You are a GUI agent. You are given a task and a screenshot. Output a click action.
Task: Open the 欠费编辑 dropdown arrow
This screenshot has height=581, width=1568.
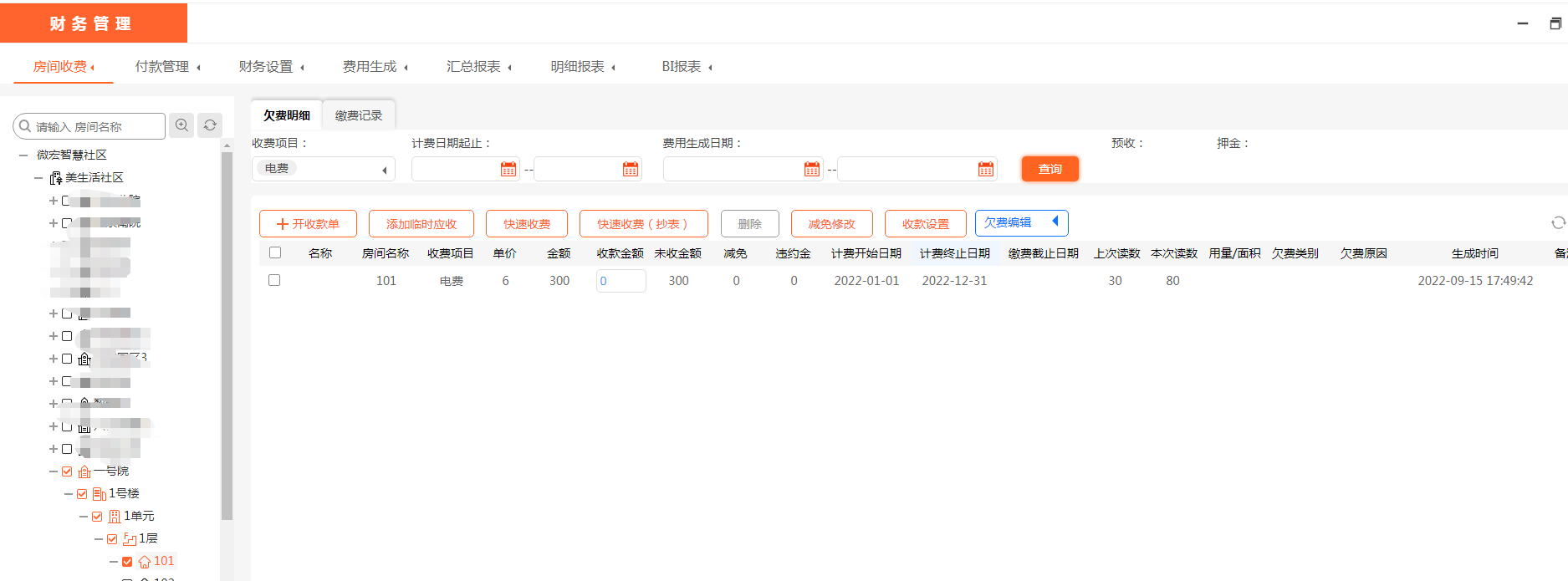pyautogui.click(x=1055, y=222)
